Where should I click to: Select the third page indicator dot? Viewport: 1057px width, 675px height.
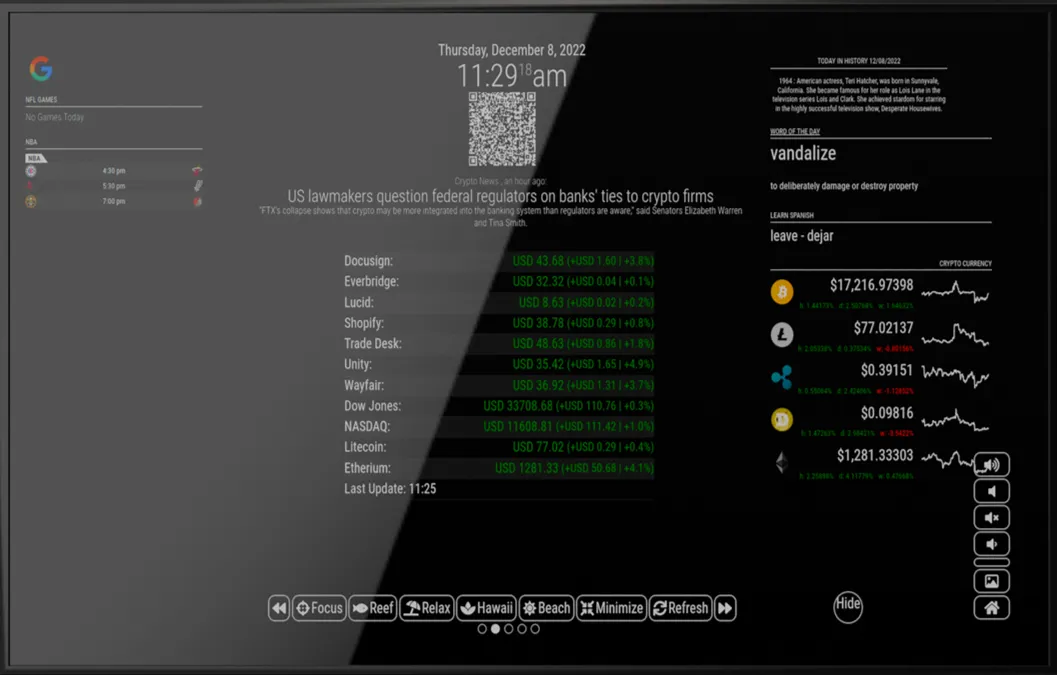tap(509, 629)
